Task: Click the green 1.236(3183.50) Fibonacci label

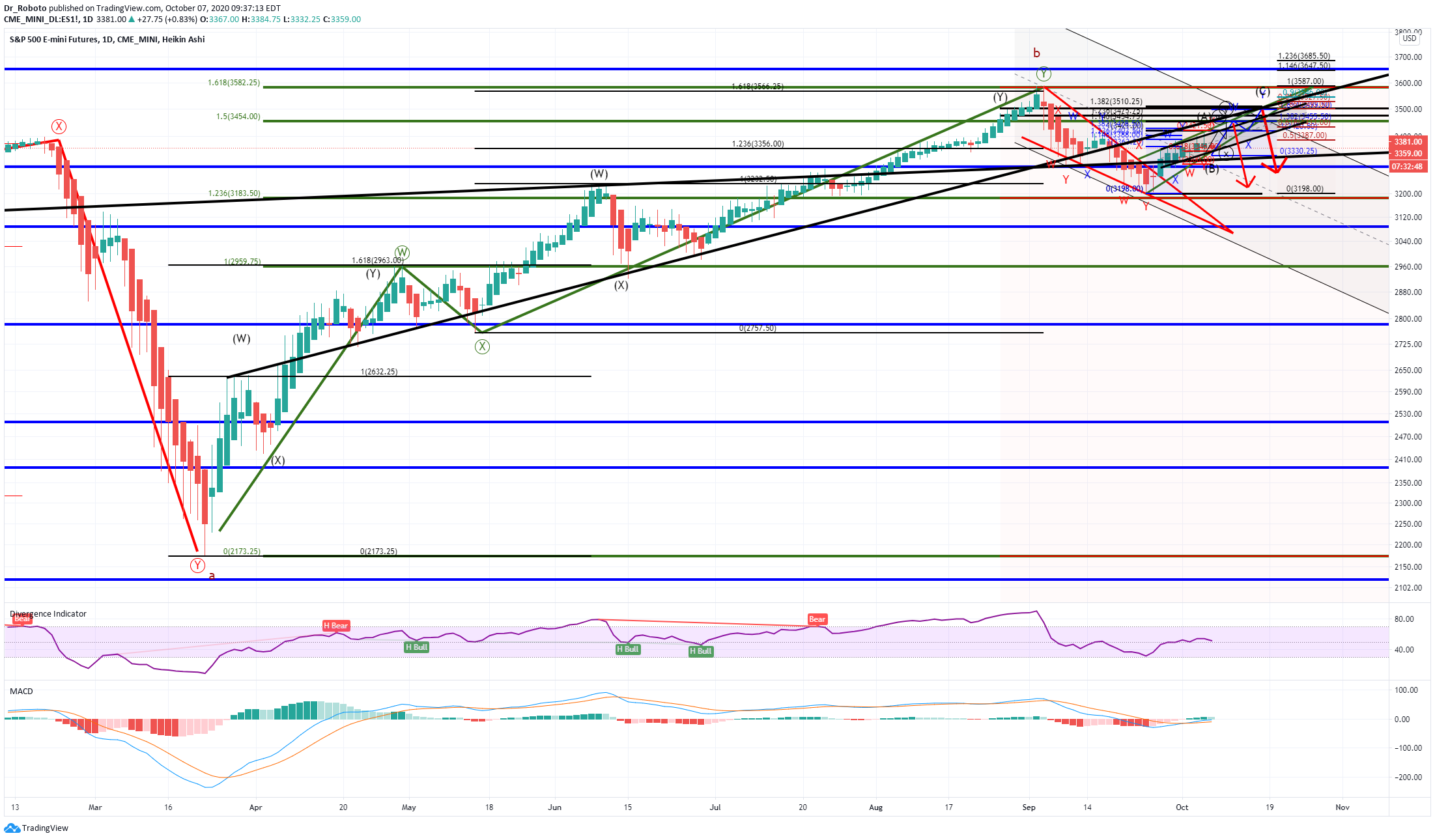Action: [234, 193]
